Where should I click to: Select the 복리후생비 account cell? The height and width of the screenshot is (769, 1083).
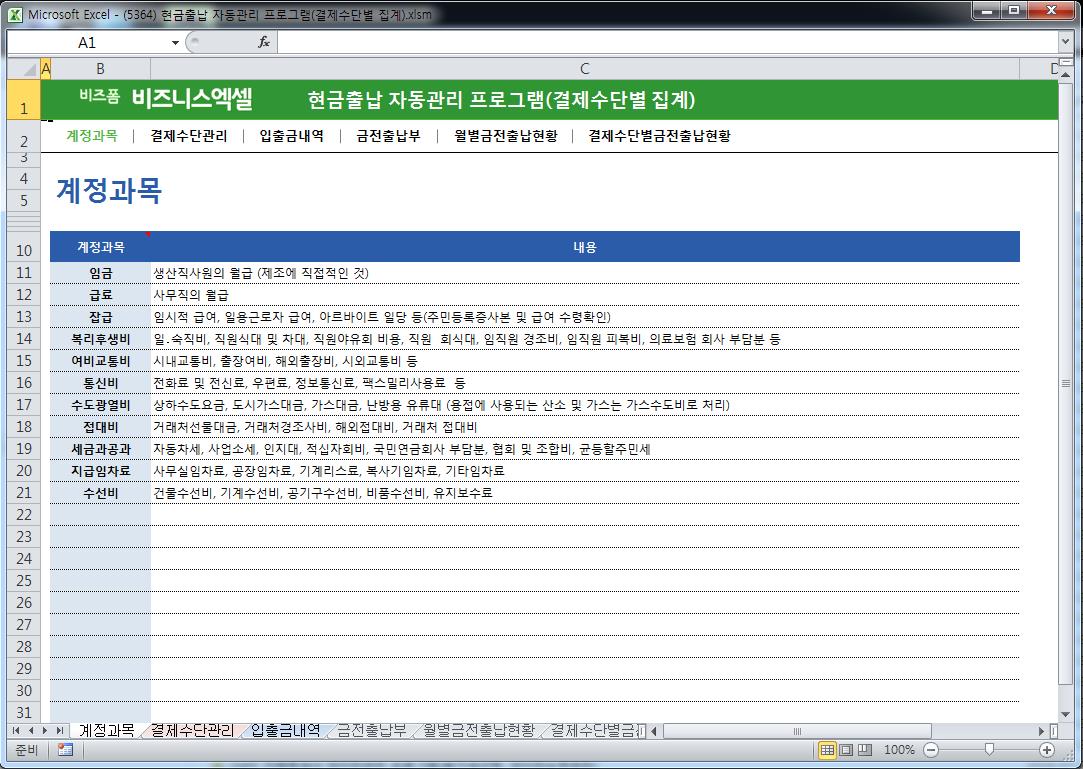[101, 339]
